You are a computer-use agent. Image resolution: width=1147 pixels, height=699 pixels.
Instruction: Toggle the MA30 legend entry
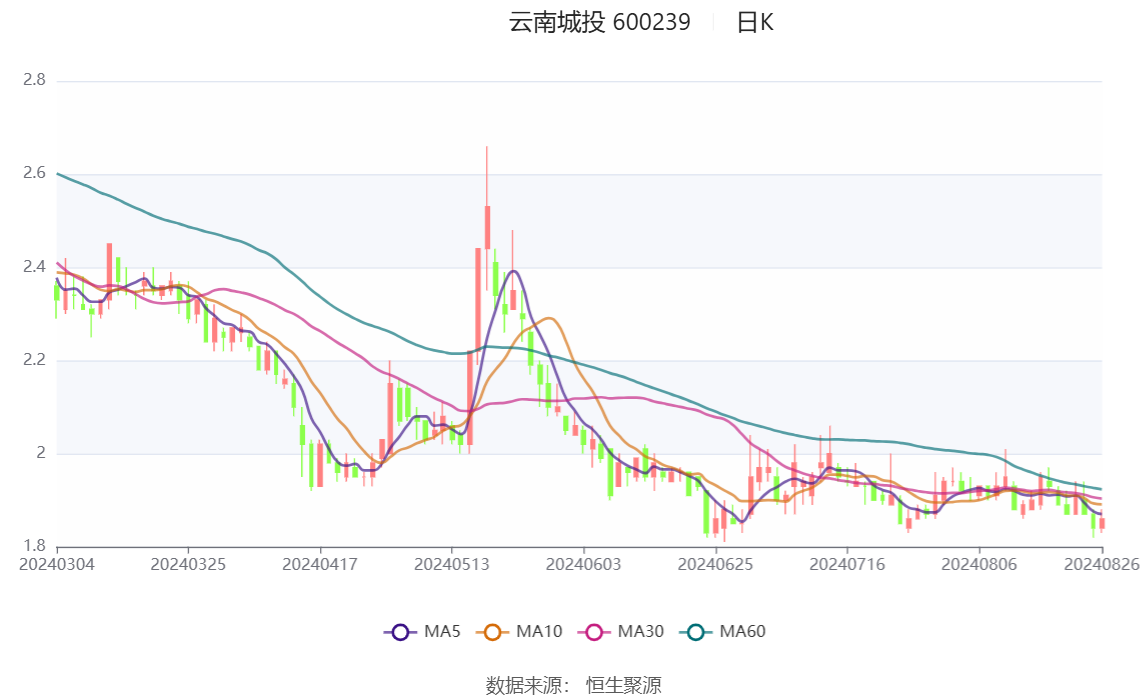pos(621,632)
